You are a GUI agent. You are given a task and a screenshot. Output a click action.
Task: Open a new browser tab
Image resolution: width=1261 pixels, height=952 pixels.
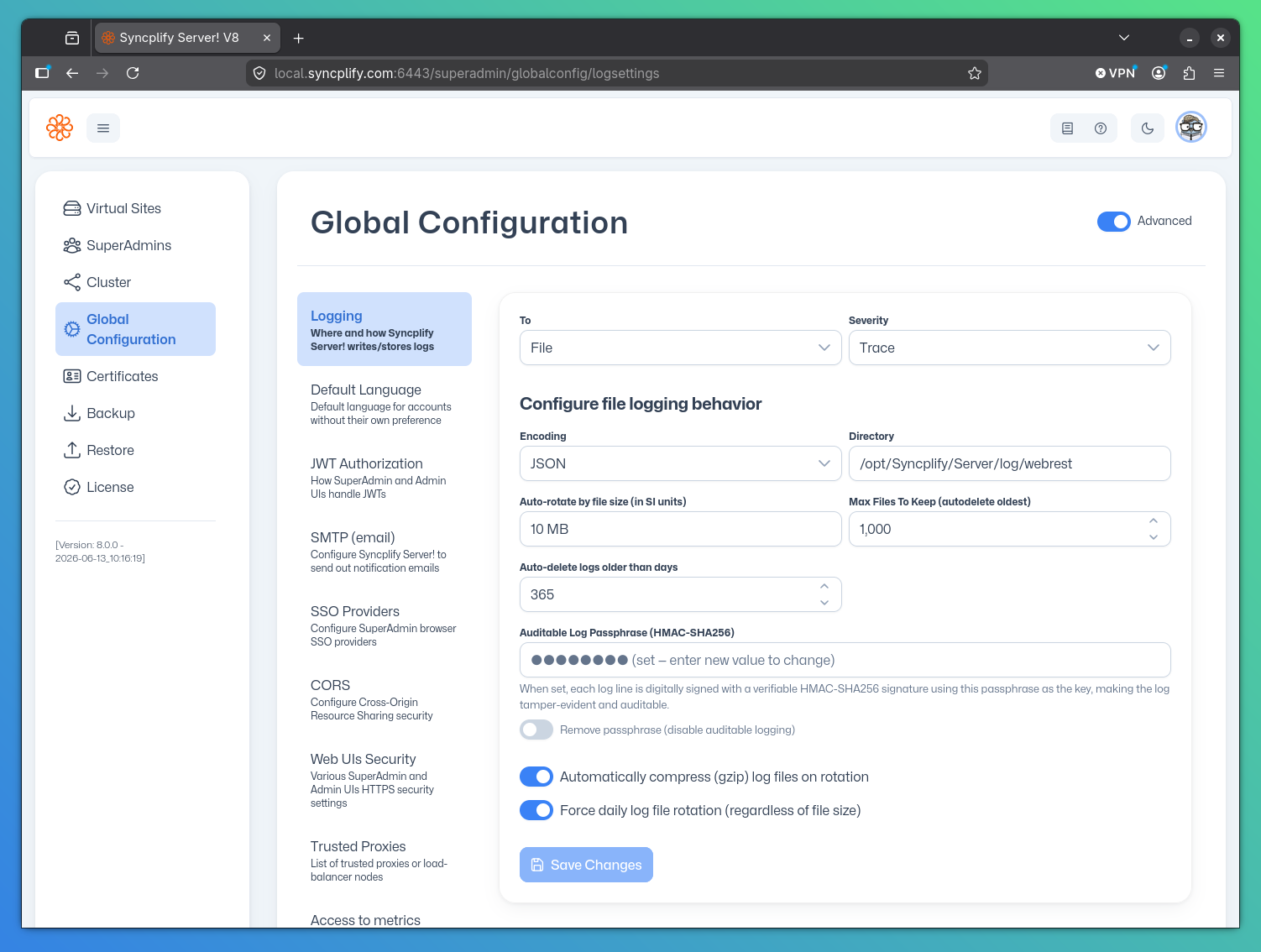pos(298,38)
